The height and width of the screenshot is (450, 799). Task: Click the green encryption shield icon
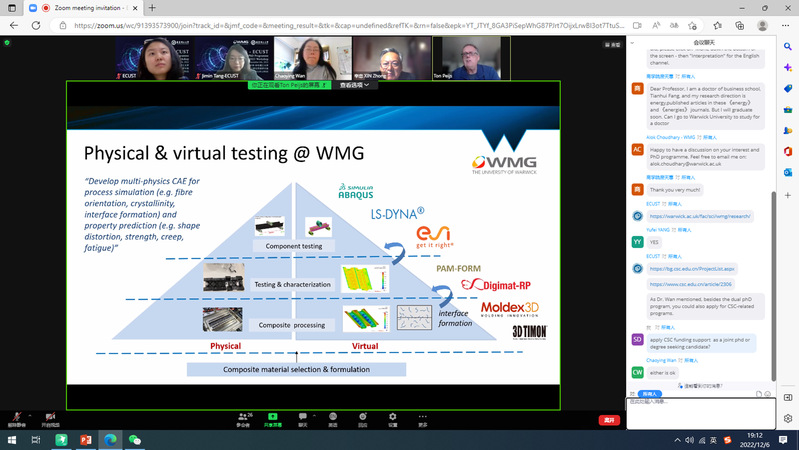[x=7, y=43]
